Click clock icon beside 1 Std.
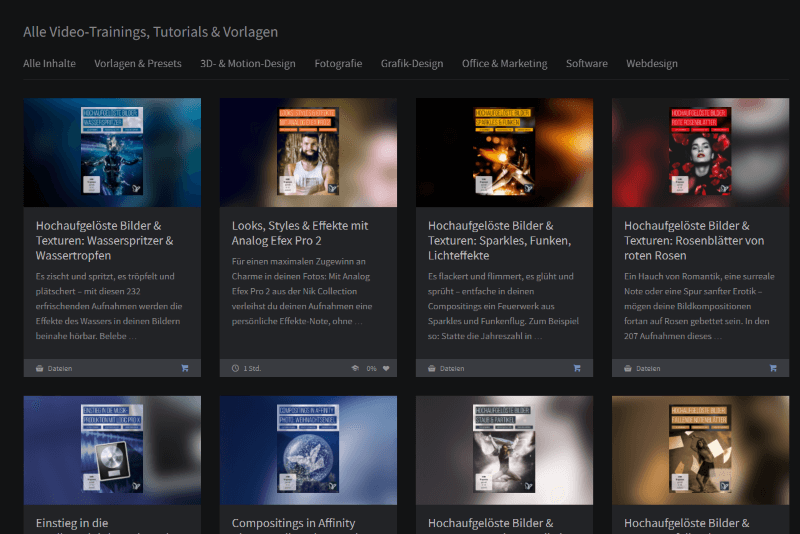 [235, 368]
